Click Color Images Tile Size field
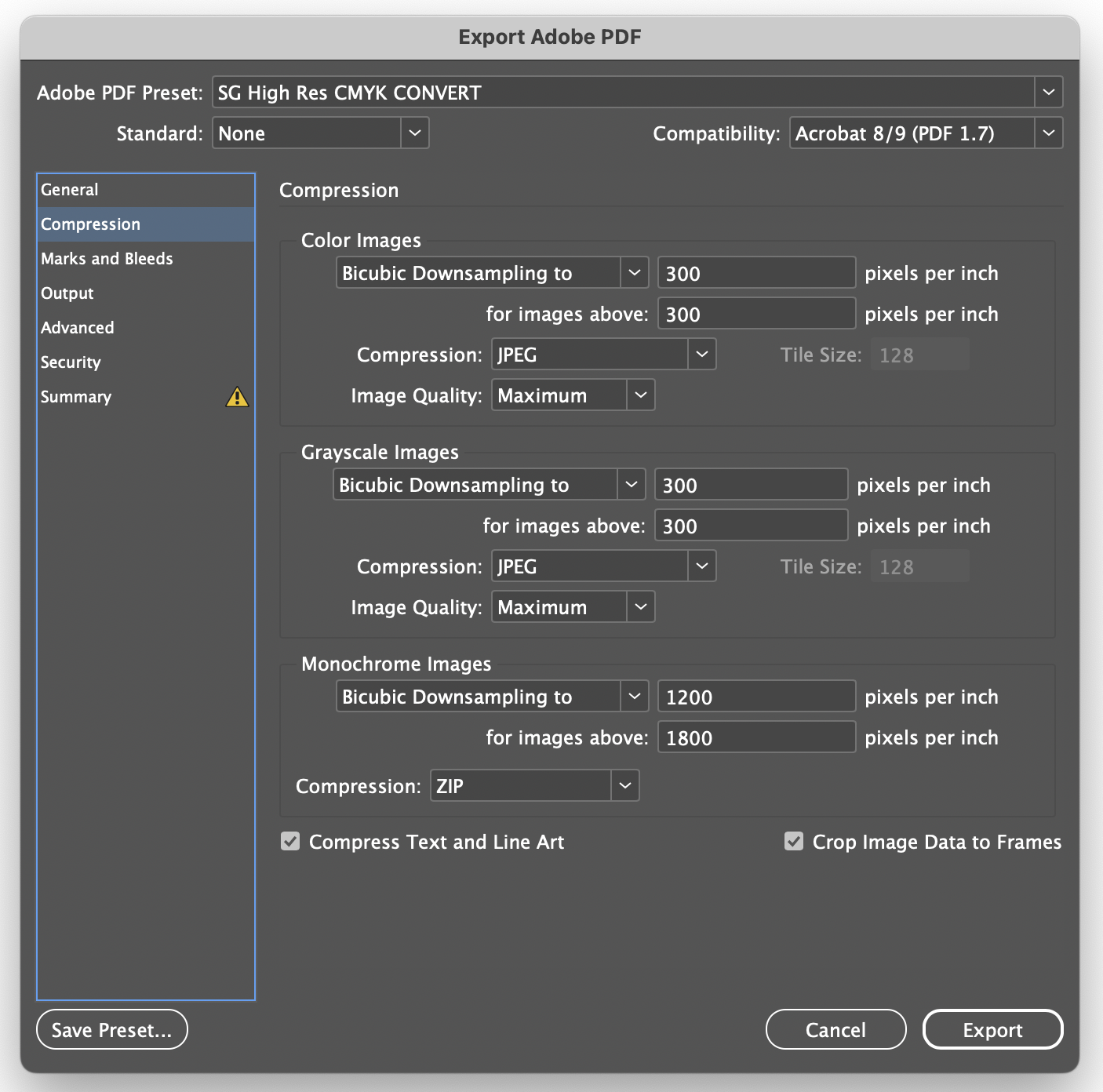The height and width of the screenshot is (1092, 1103). click(x=920, y=355)
